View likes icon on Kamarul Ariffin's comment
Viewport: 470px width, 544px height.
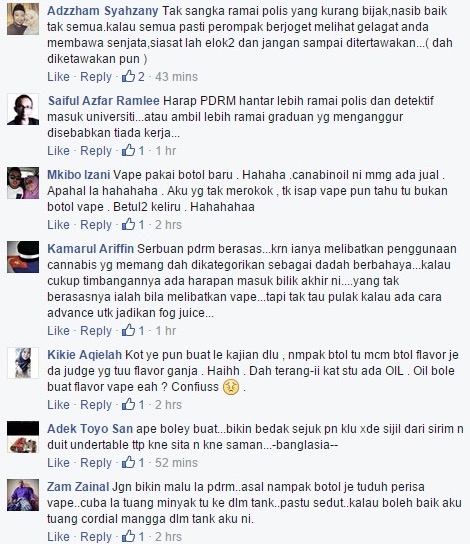[x=128, y=330]
